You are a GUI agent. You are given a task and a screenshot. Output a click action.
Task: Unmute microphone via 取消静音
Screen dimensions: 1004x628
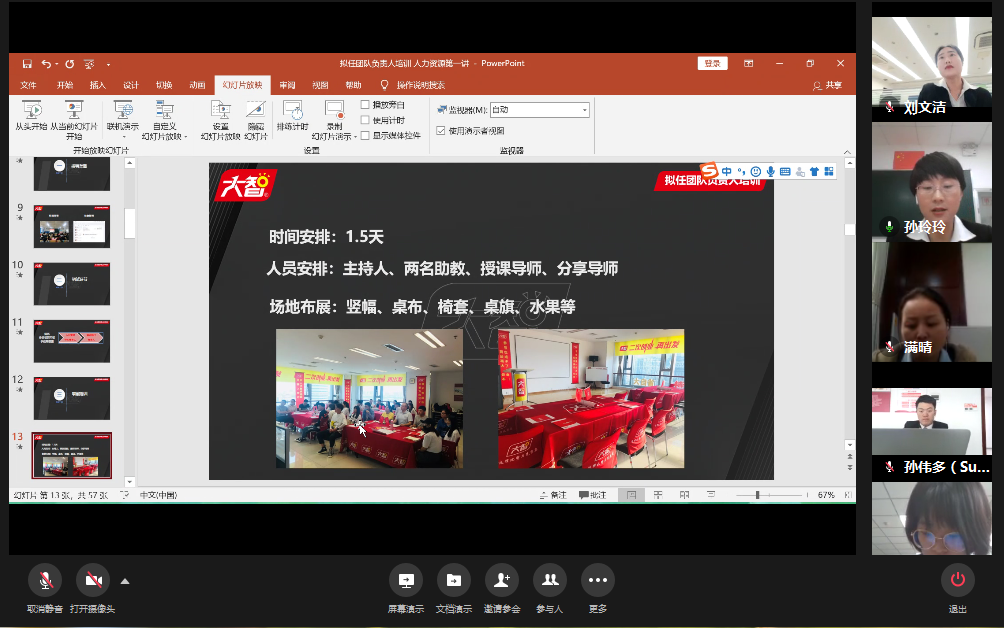[44, 580]
